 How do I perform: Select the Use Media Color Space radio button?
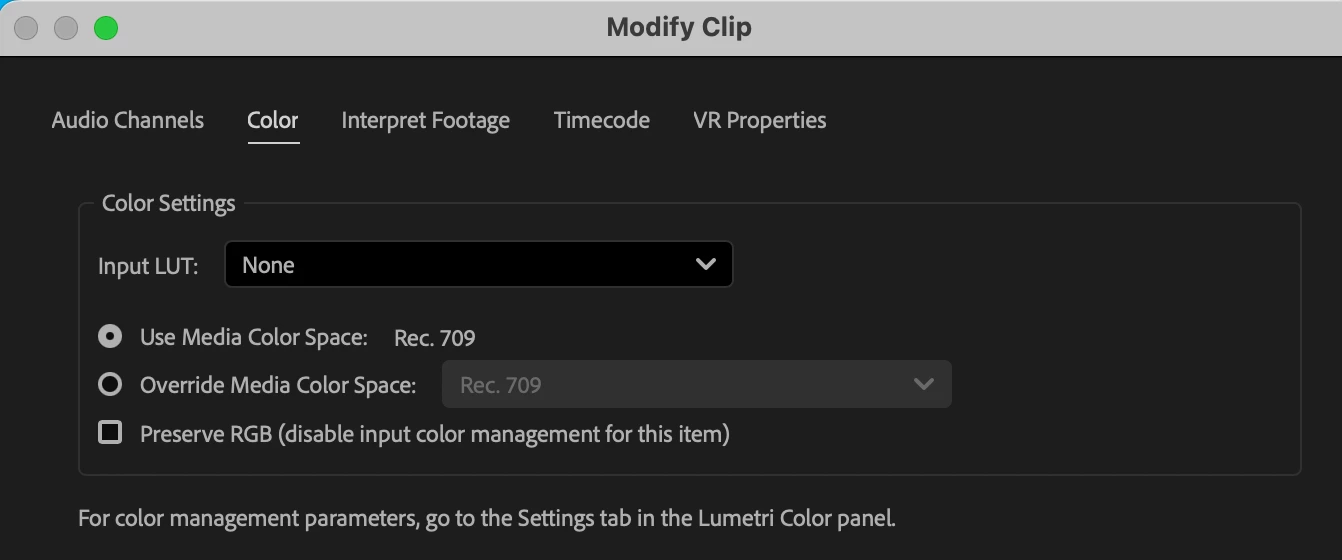point(110,337)
